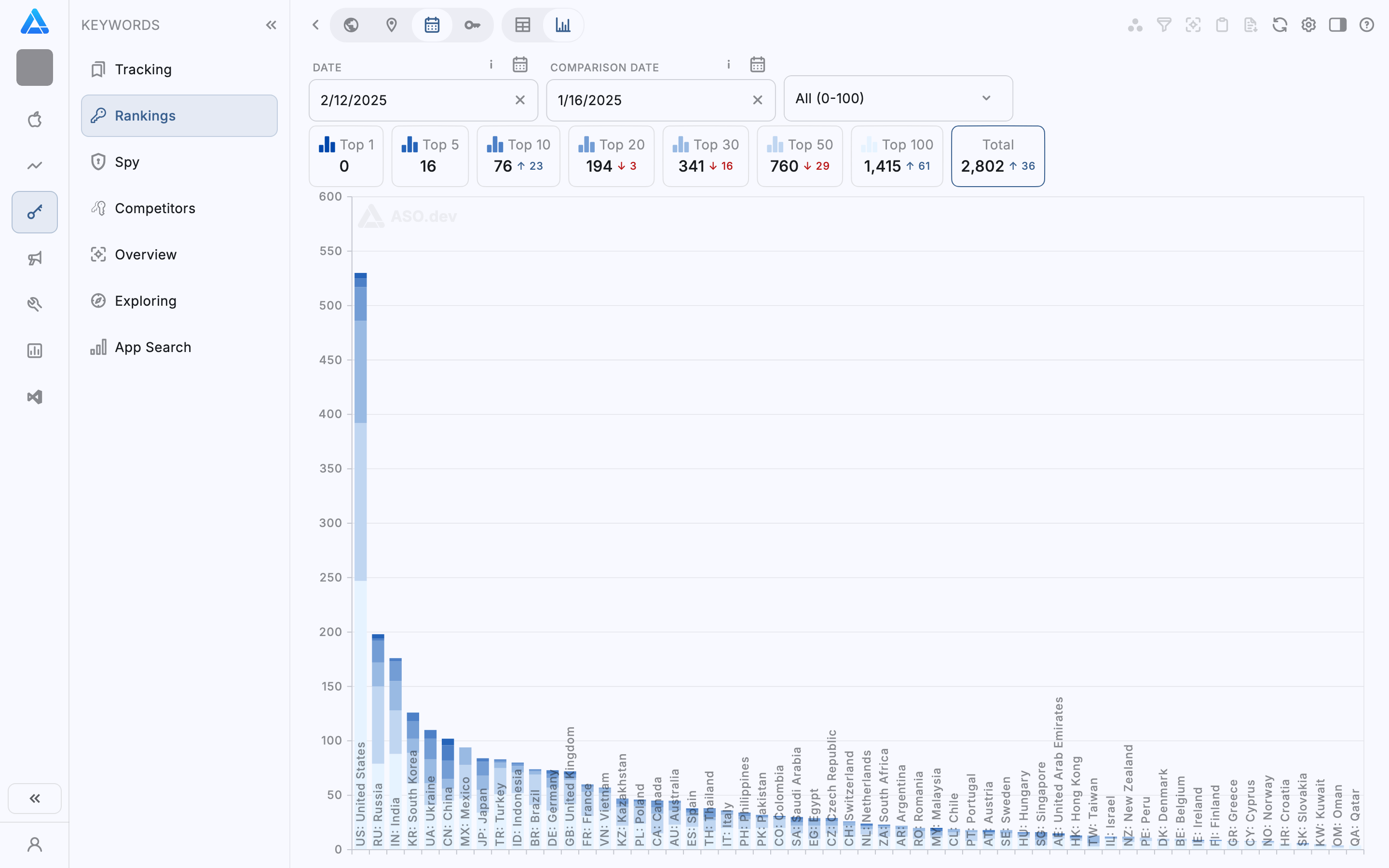1389x868 pixels.
Task: Open the Competitors menu item
Action: tap(155, 208)
